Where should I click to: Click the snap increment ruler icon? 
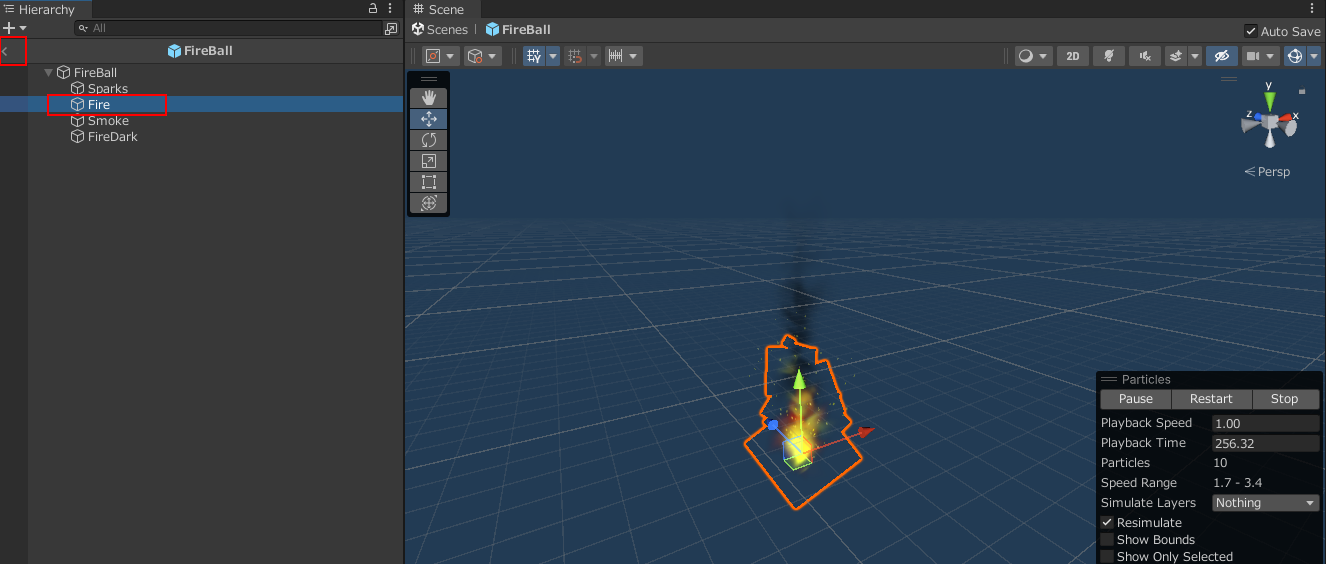pos(616,57)
